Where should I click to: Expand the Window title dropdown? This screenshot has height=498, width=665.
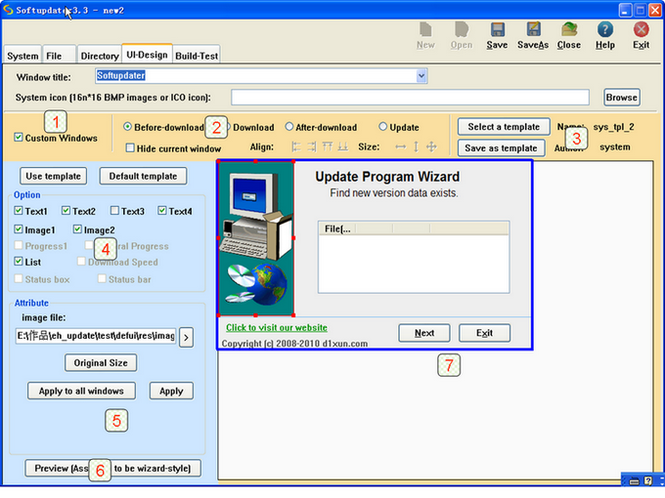pyautogui.click(x=421, y=76)
